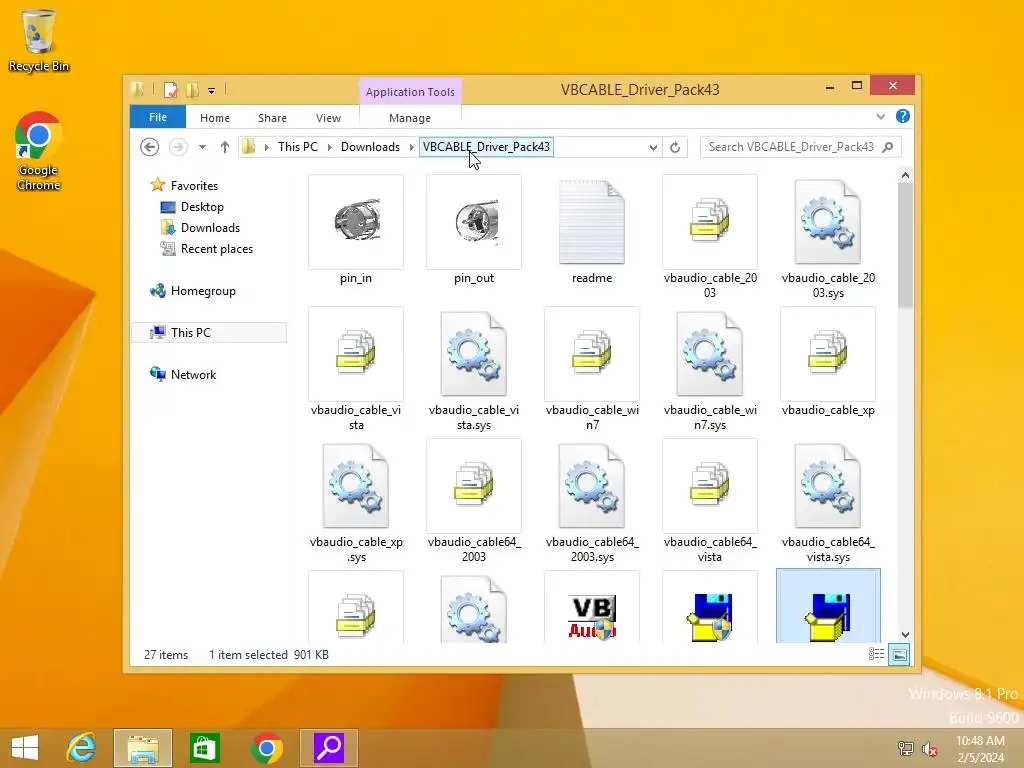1024x768 pixels.
Task: Open the pin_in image file
Action: click(356, 229)
